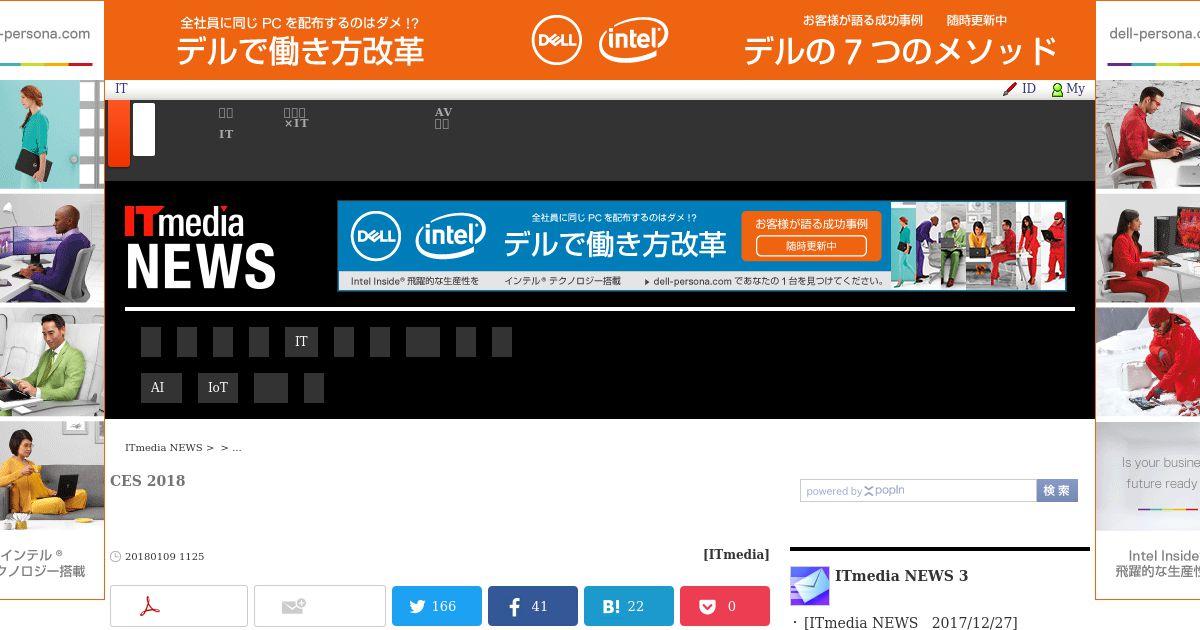Open the ITmedia NEWS site logo
The image size is (1200, 630).
click(x=200, y=247)
